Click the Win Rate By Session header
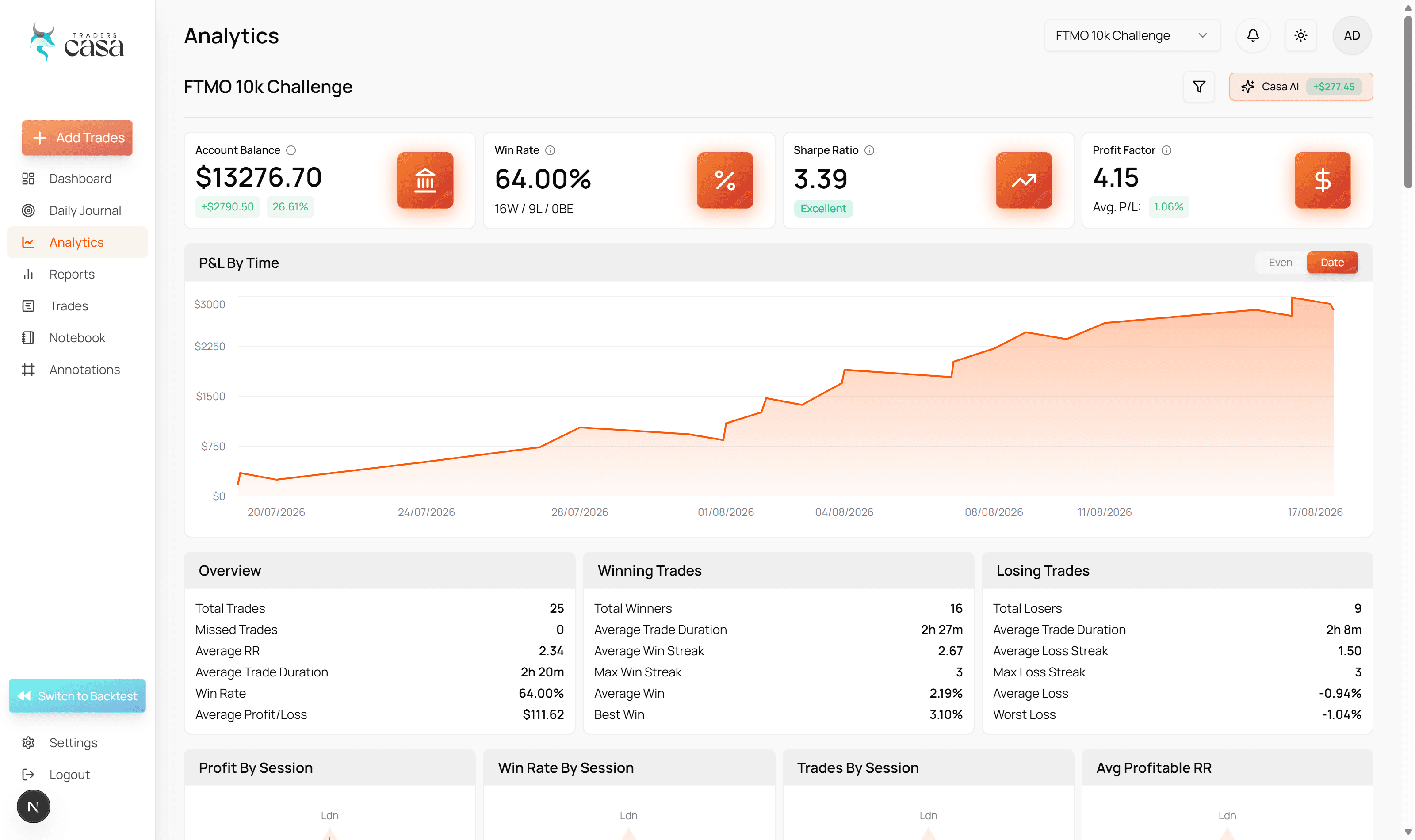The width and height of the screenshot is (1415, 840). 629,767
